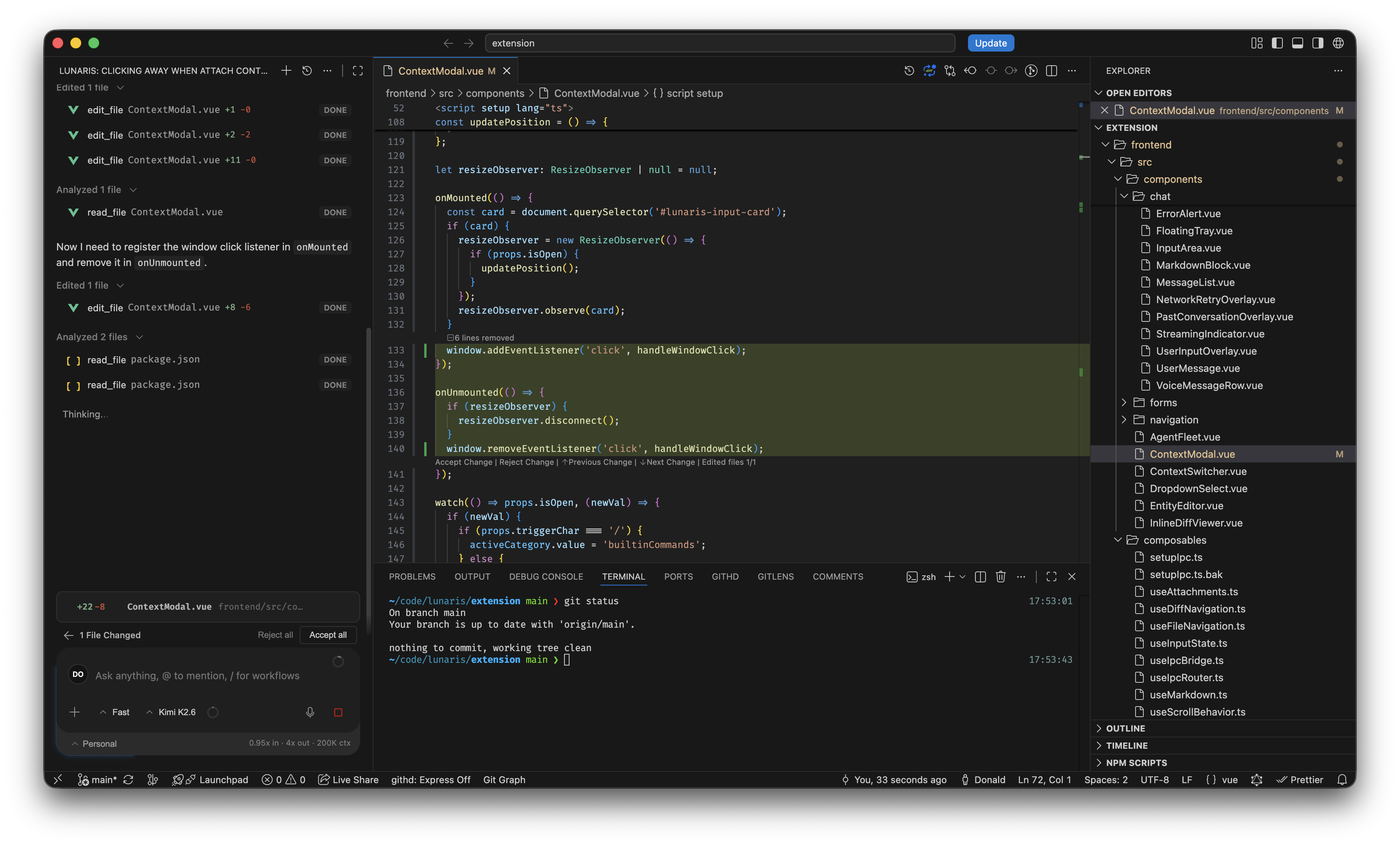Synchronize changes icon in status bar

[x=129, y=780]
